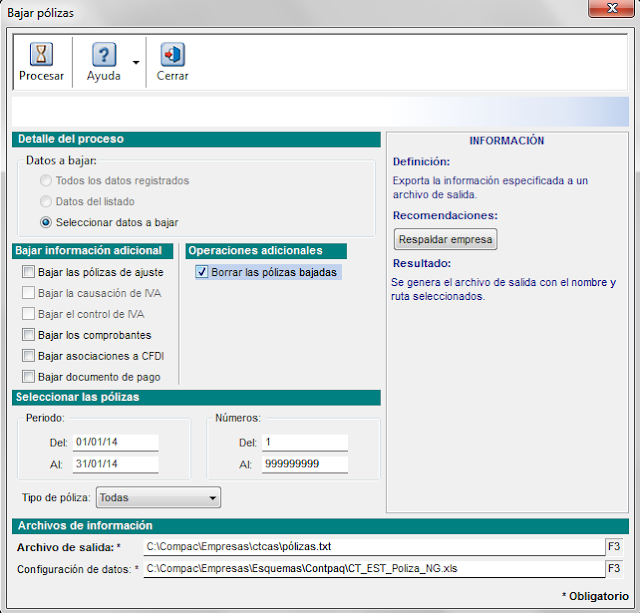Click F3 button for Archivo de salida
Screen dimensions: 640x613
tap(614, 547)
